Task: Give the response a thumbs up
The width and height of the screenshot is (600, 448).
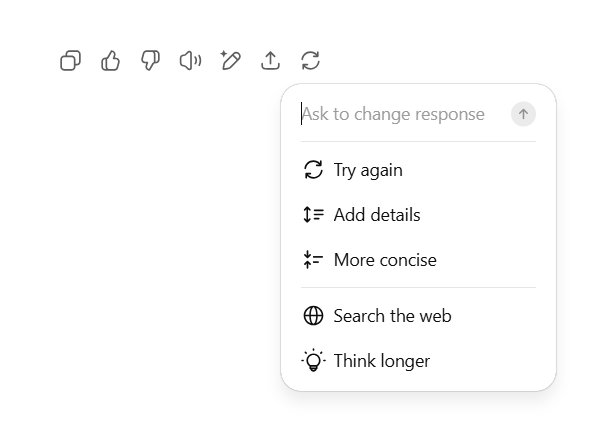Action: (111, 60)
